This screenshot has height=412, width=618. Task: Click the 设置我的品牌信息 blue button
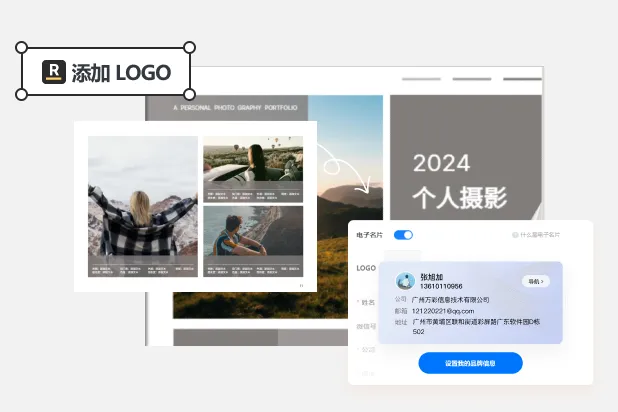click(x=470, y=363)
